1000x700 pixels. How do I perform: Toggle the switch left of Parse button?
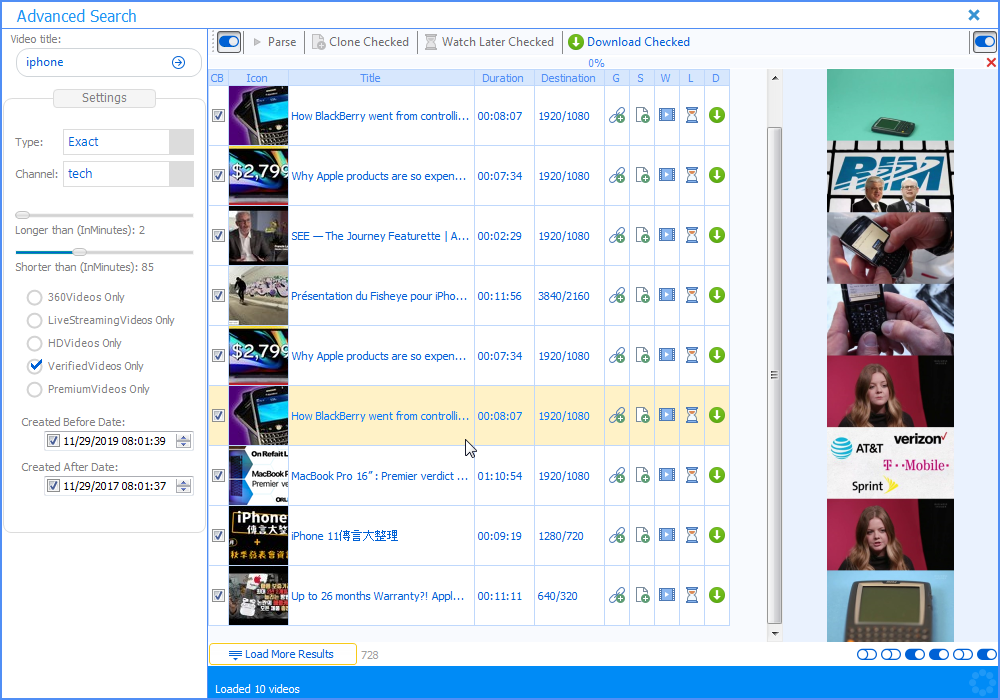point(229,42)
